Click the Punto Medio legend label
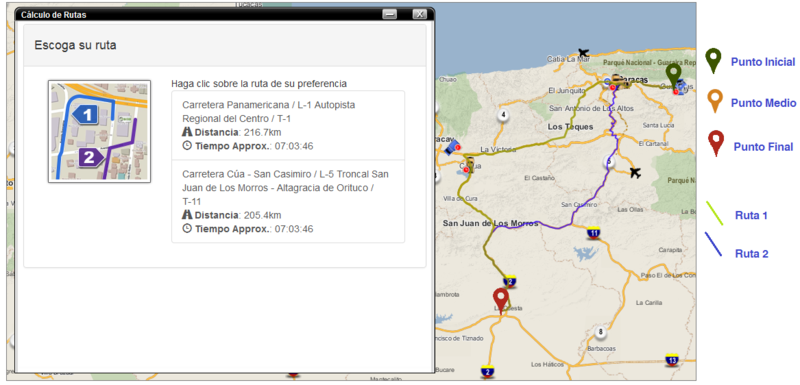Screen dimensions: 800x385 [x=763, y=103]
